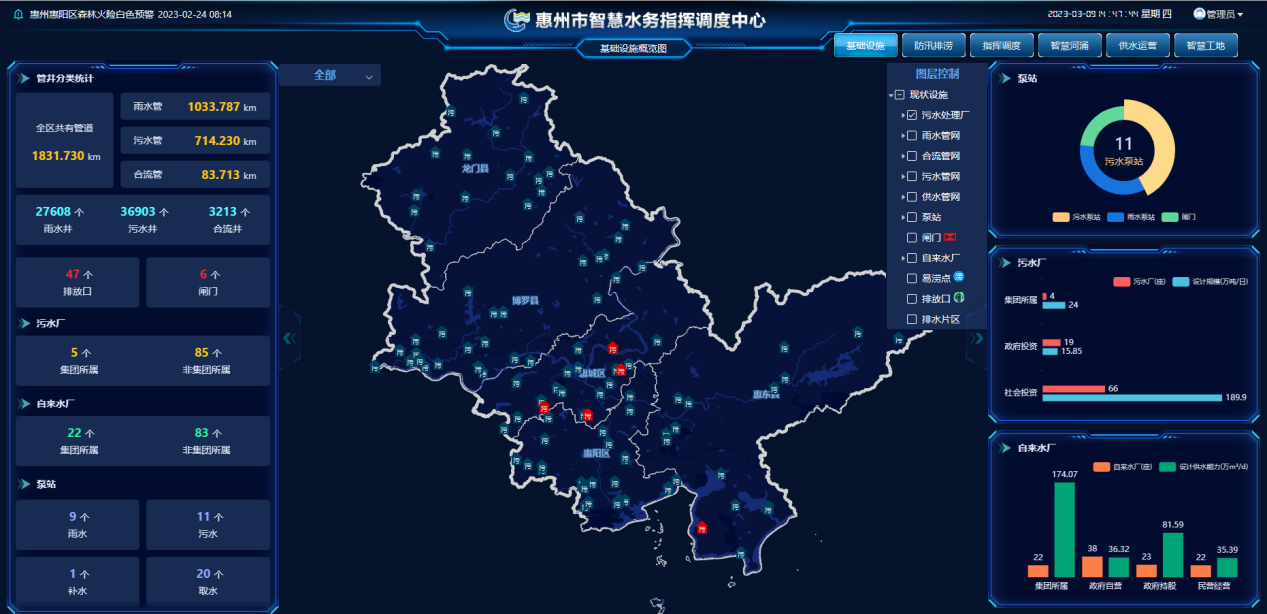
Task: Enable the 雨水管网 layer checkbox
Action: 911,136
